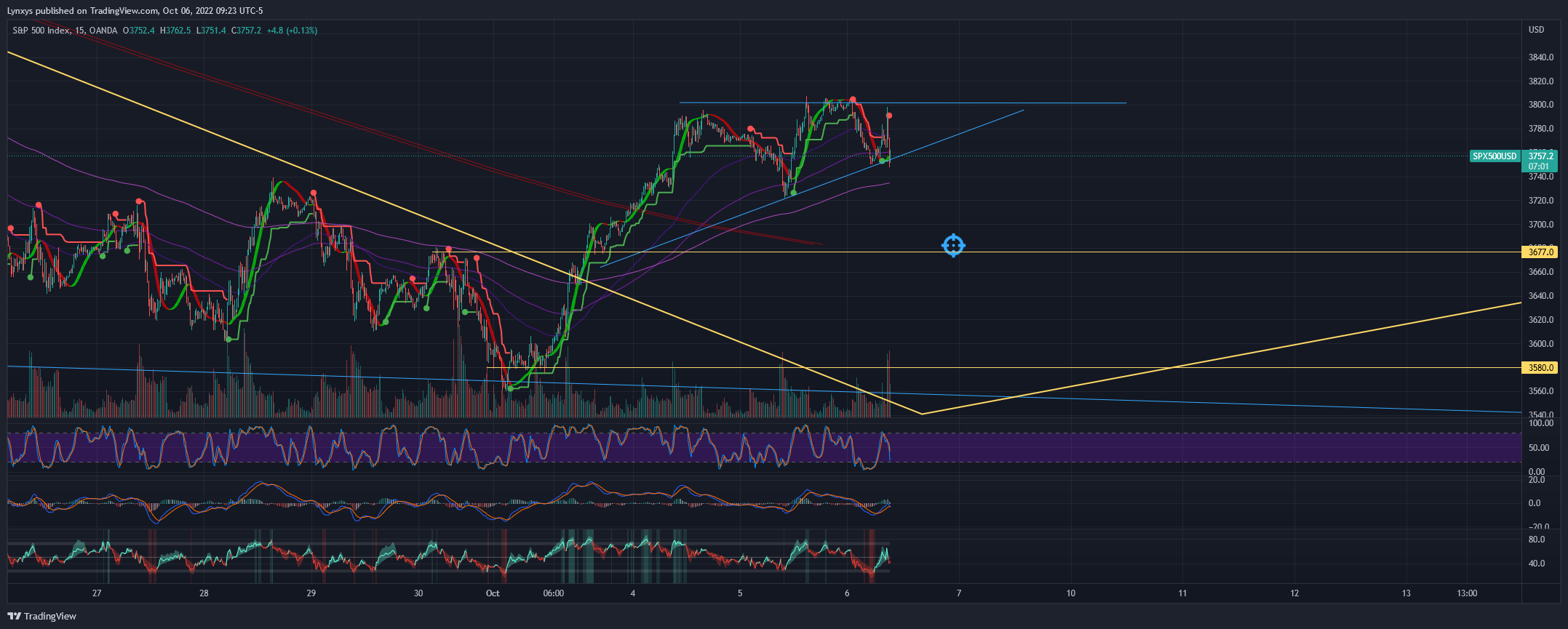The height and width of the screenshot is (629, 1568).
Task: Click date 10 on time axis
Action: (x=1071, y=593)
